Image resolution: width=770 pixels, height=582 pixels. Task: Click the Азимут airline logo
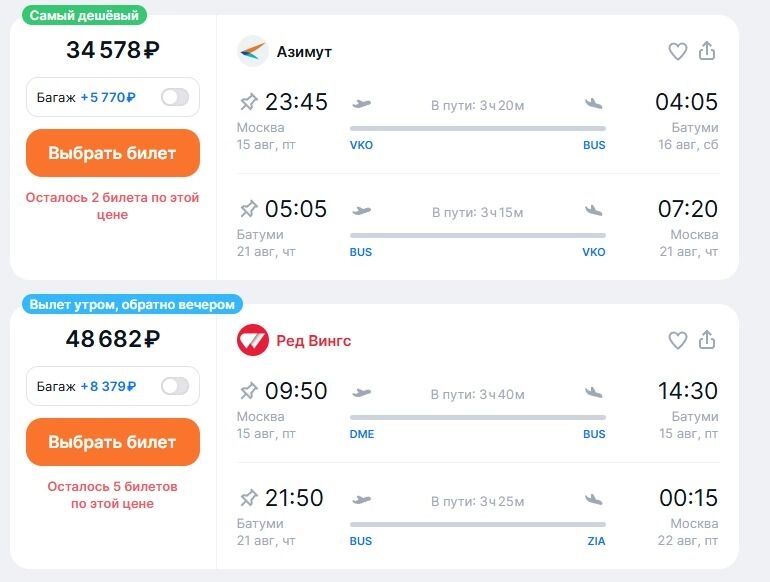pos(253,51)
